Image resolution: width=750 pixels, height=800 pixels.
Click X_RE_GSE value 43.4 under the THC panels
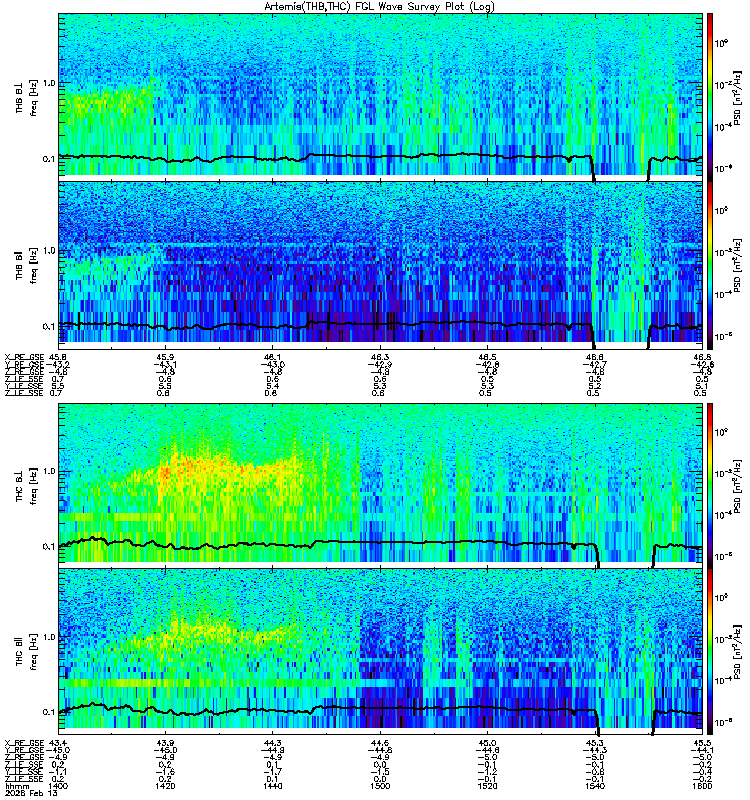pos(57,743)
